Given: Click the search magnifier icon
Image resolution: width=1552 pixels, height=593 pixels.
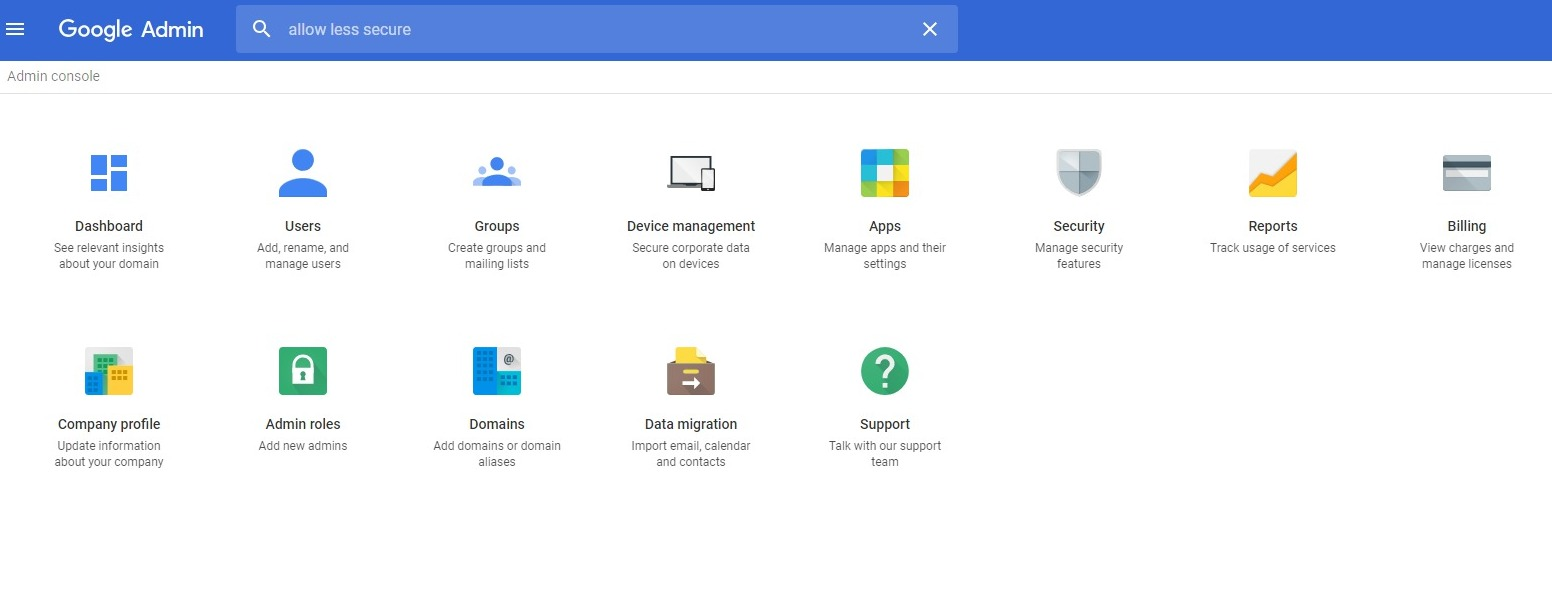Looking at the screenshot, I should point(262,29).
